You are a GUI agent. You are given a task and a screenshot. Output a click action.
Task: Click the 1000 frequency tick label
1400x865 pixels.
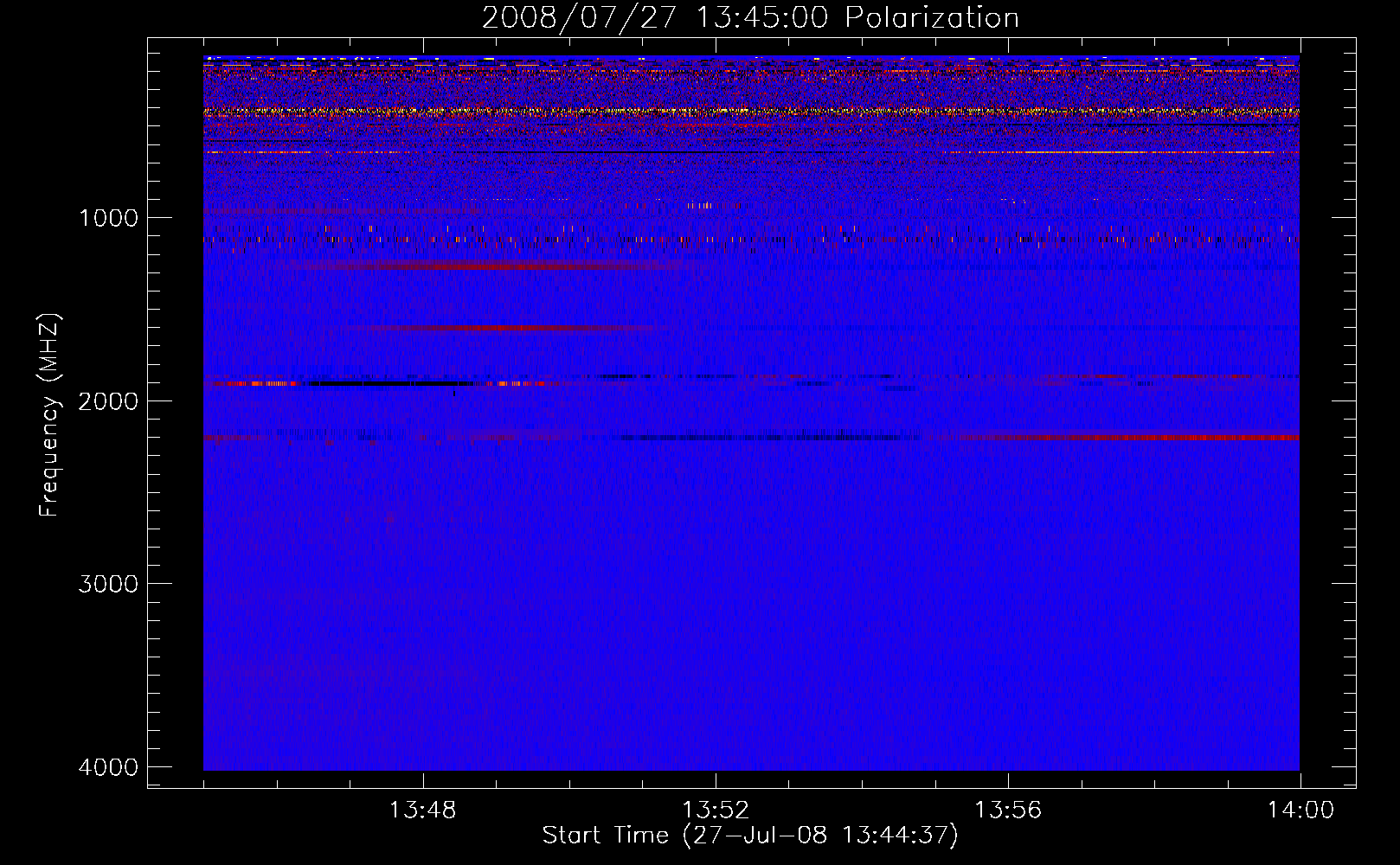[x=108, y=218]
